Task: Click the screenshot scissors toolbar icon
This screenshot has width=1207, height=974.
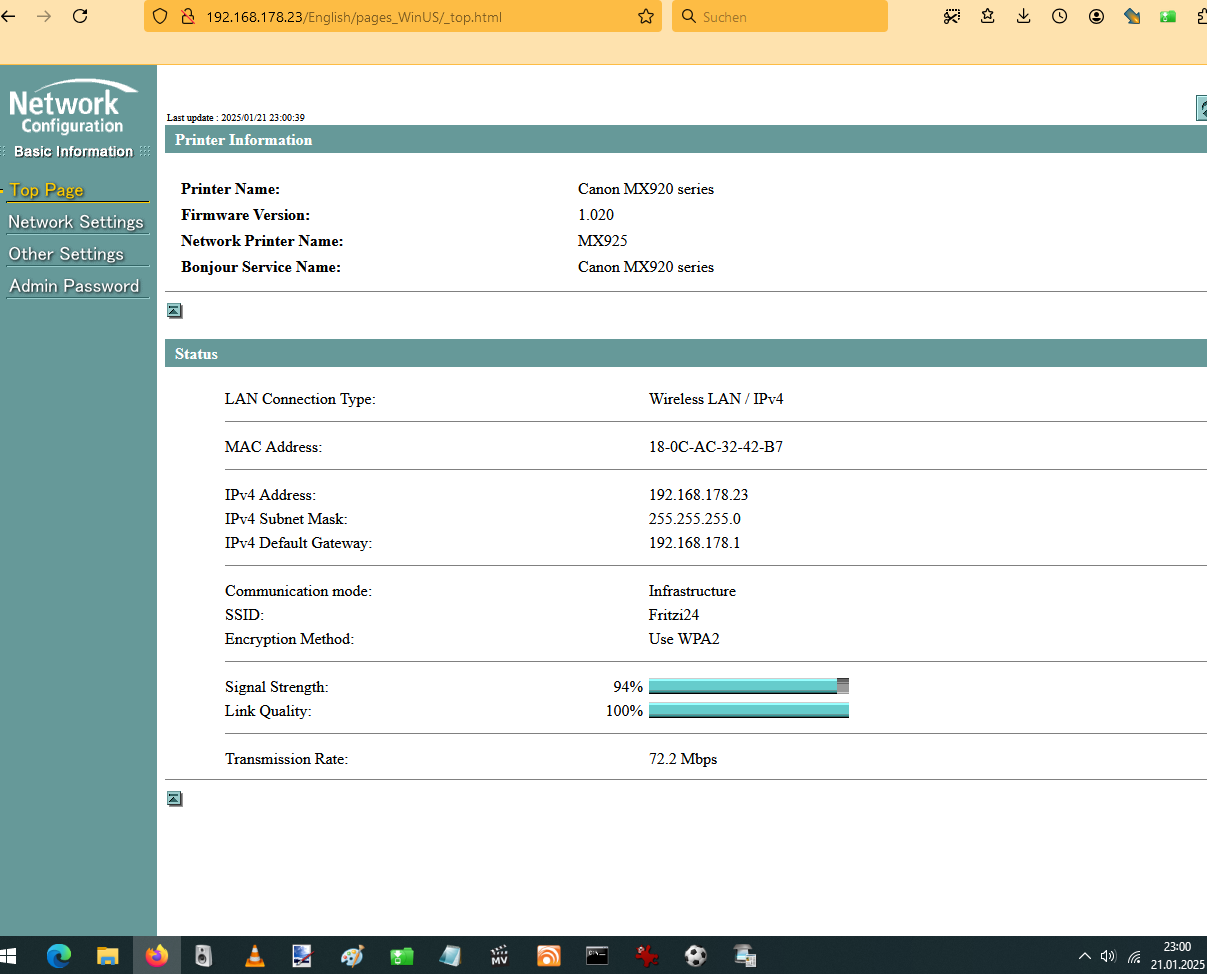Action: coord(952,16)
